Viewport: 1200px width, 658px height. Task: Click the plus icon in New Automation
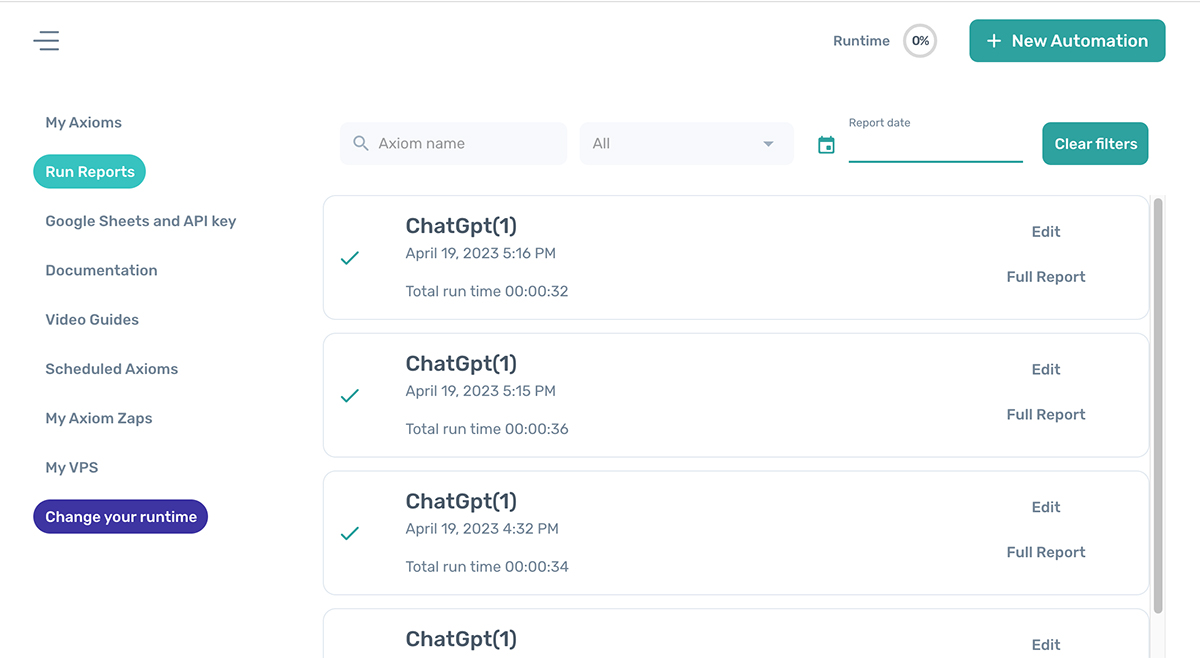pyautogui.click(x=994, y=41)
